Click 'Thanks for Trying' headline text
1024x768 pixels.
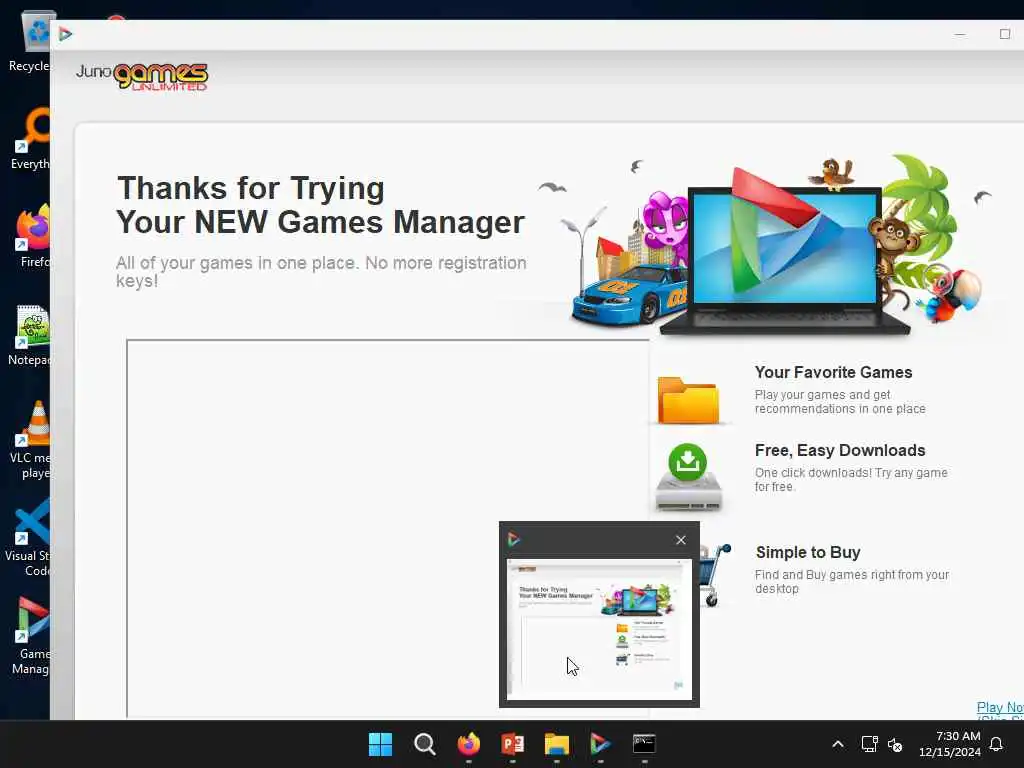[x=251, y=189]
